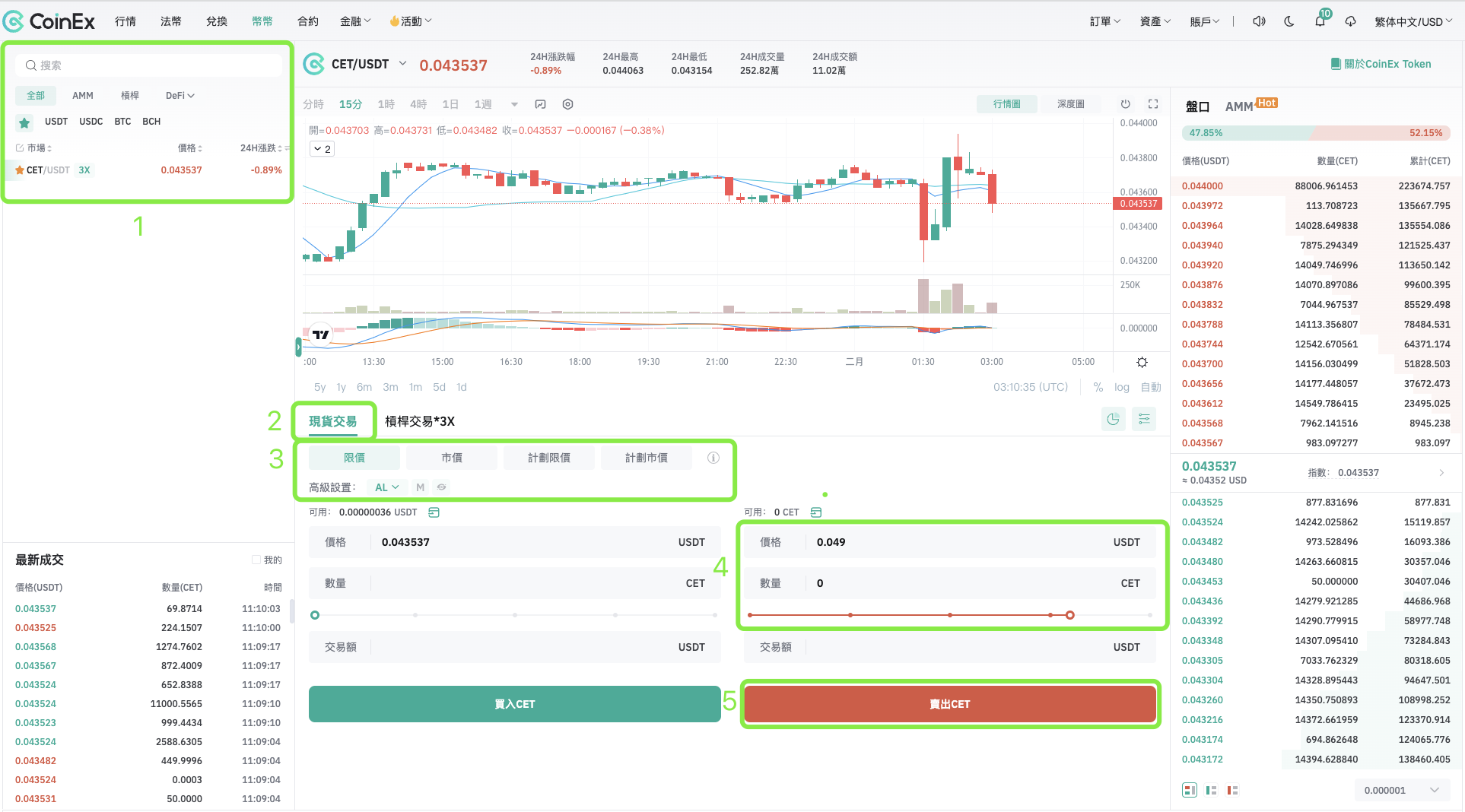Click the chart indicators icon

(x=541, y=104)
